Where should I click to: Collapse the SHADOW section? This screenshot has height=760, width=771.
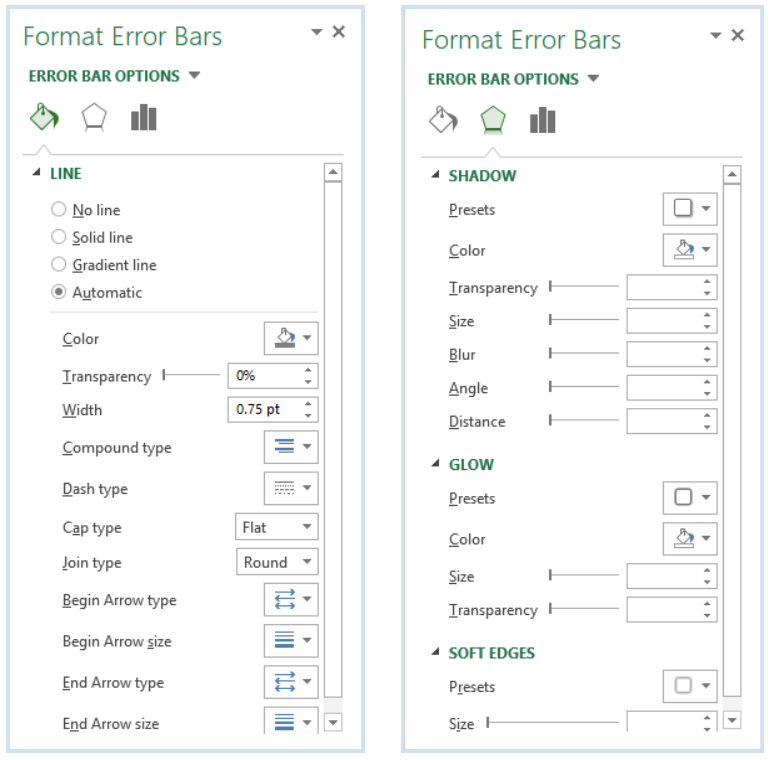435,175
